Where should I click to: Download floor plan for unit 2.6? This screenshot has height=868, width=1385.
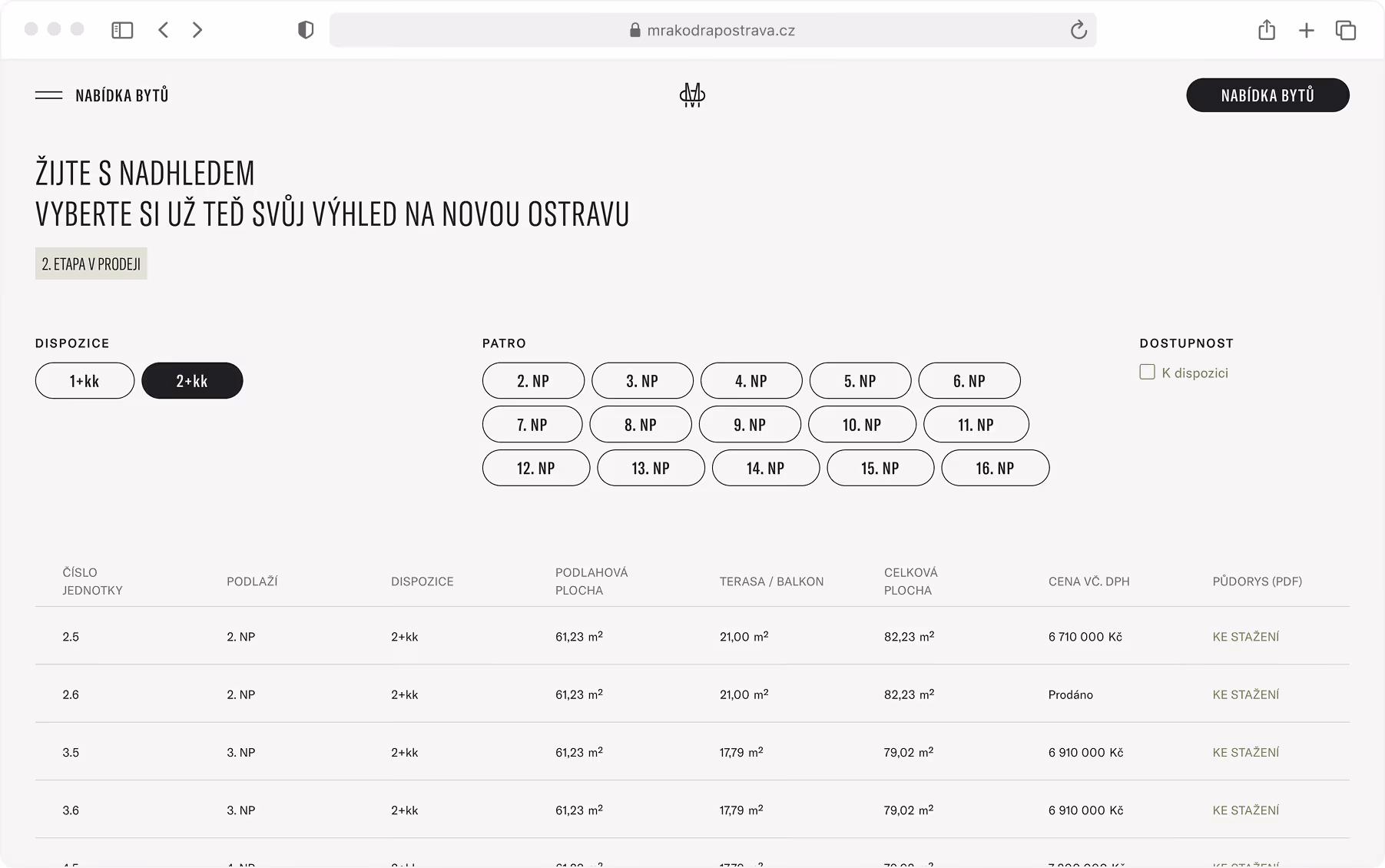point(1246,694)
